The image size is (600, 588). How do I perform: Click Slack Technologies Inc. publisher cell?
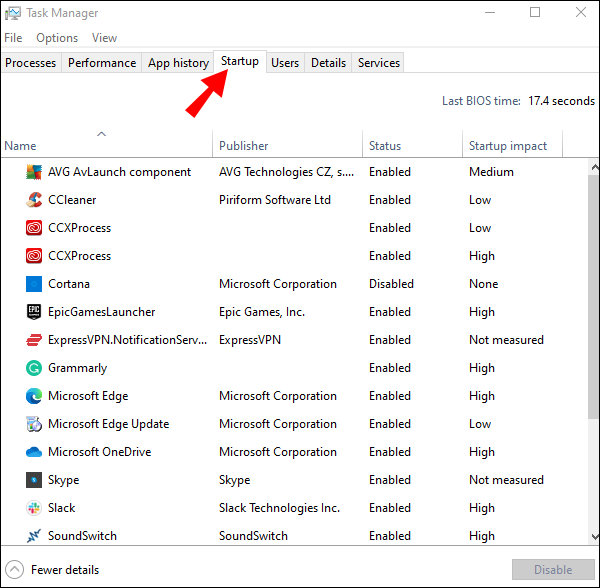(x=279, y=508)
